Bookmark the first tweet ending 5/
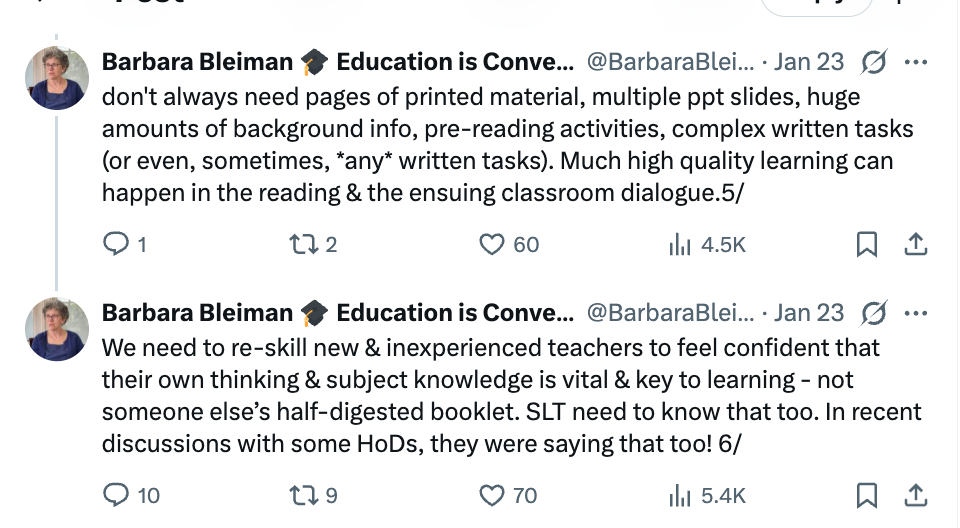The width and height of the screenshot is (960, 528). coord(868,244)
